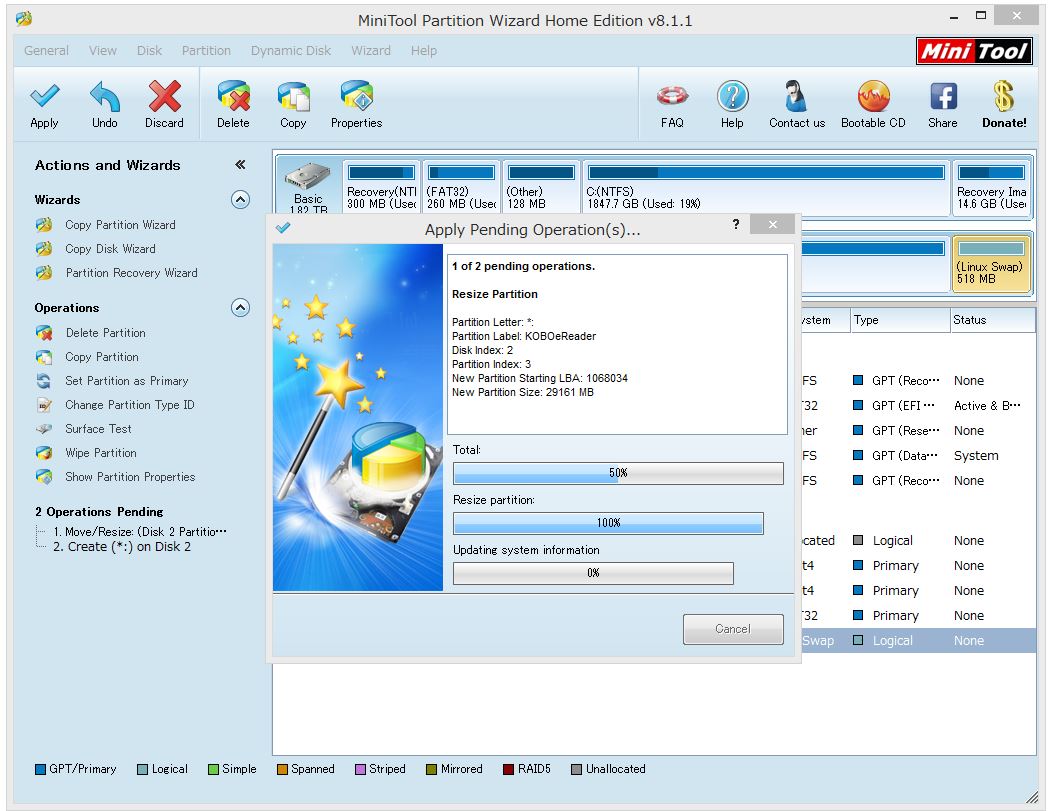
Task: Click the Basic disk drive icon
Action: [308, 176]
